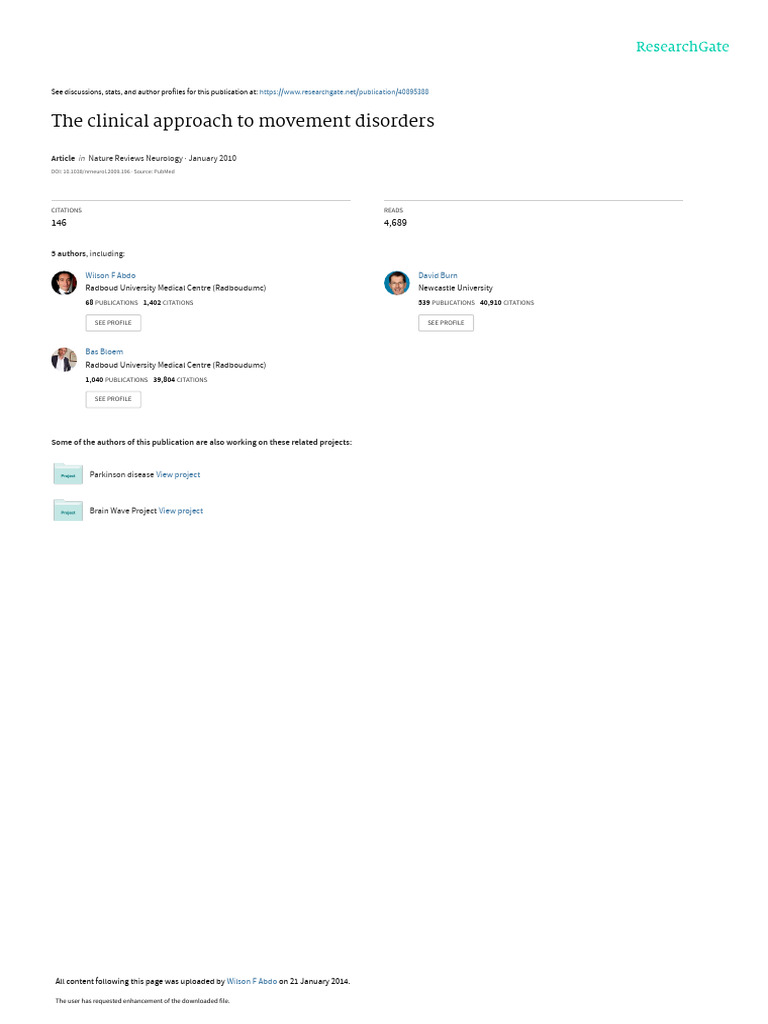Image resolution: width=768 pixels, height=1024 pixels.
Task: Click David Burn's profile photo
Action: [396, 283]
